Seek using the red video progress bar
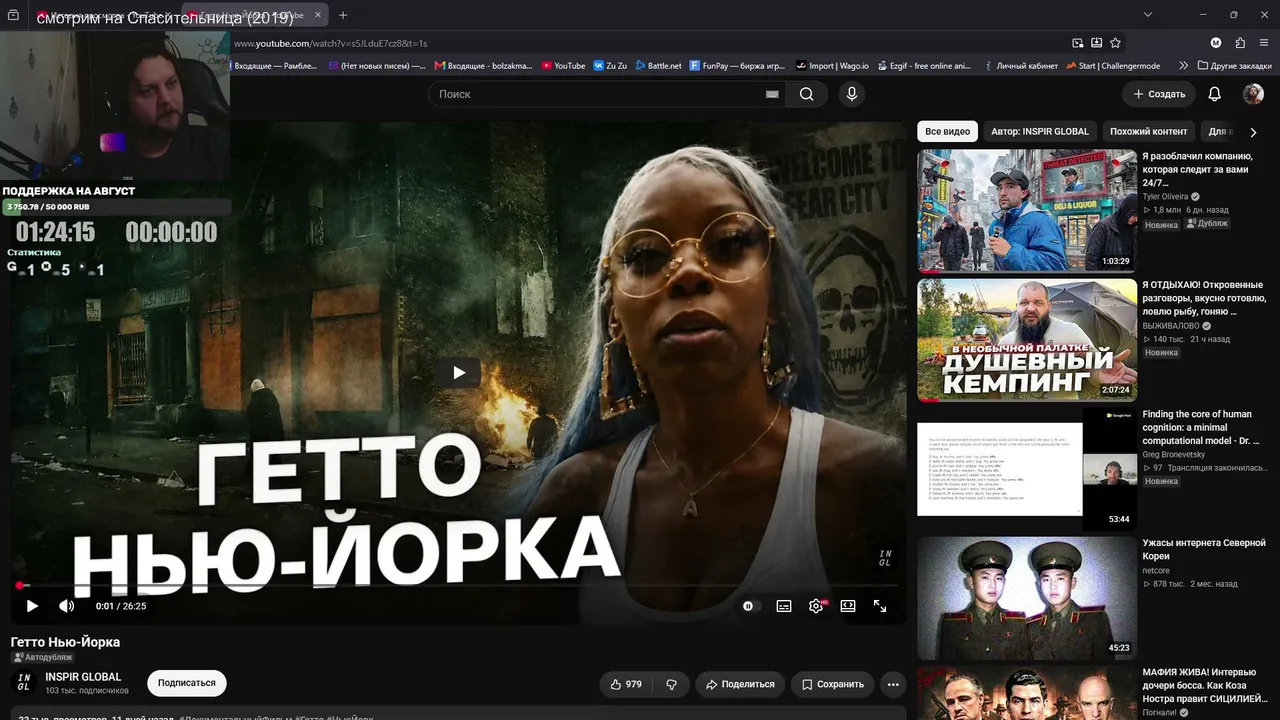 tap(458, 585)
